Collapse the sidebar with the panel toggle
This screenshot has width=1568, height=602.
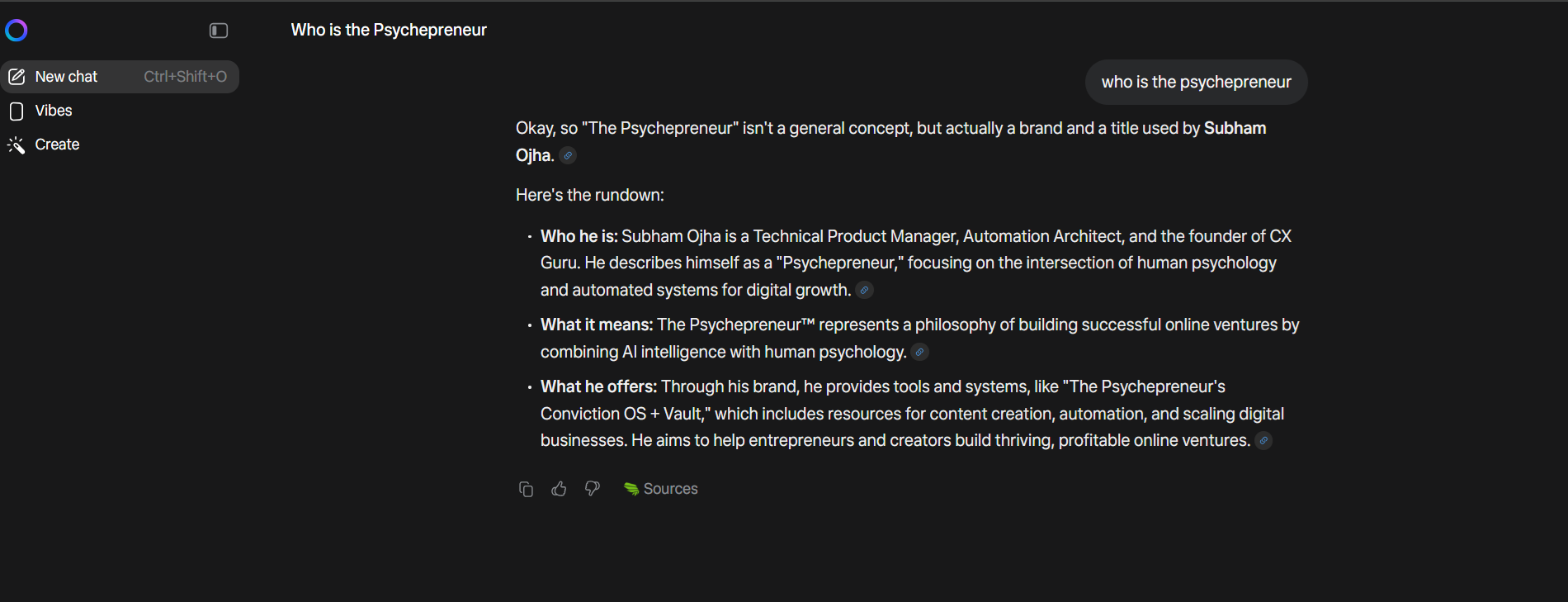pyautogui.click(x=219, y=31)
